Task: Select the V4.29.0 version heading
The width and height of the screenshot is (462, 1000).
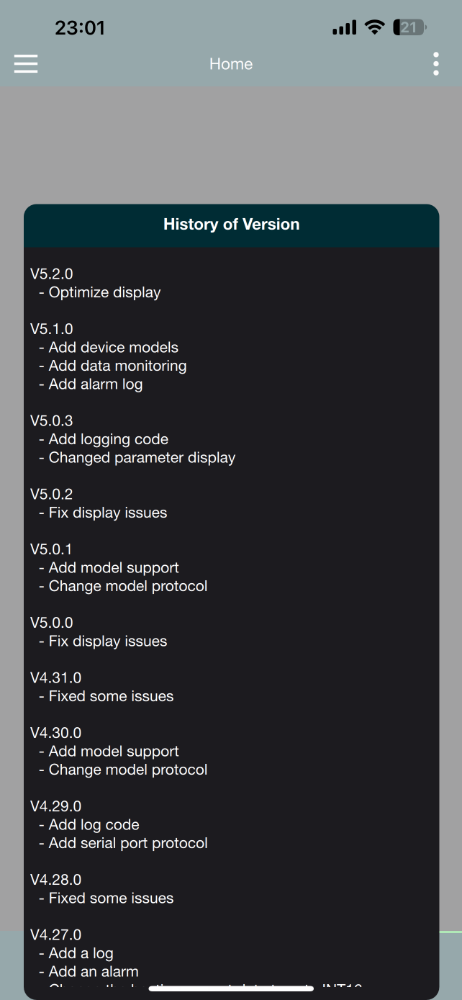Action: pos(56,807)
